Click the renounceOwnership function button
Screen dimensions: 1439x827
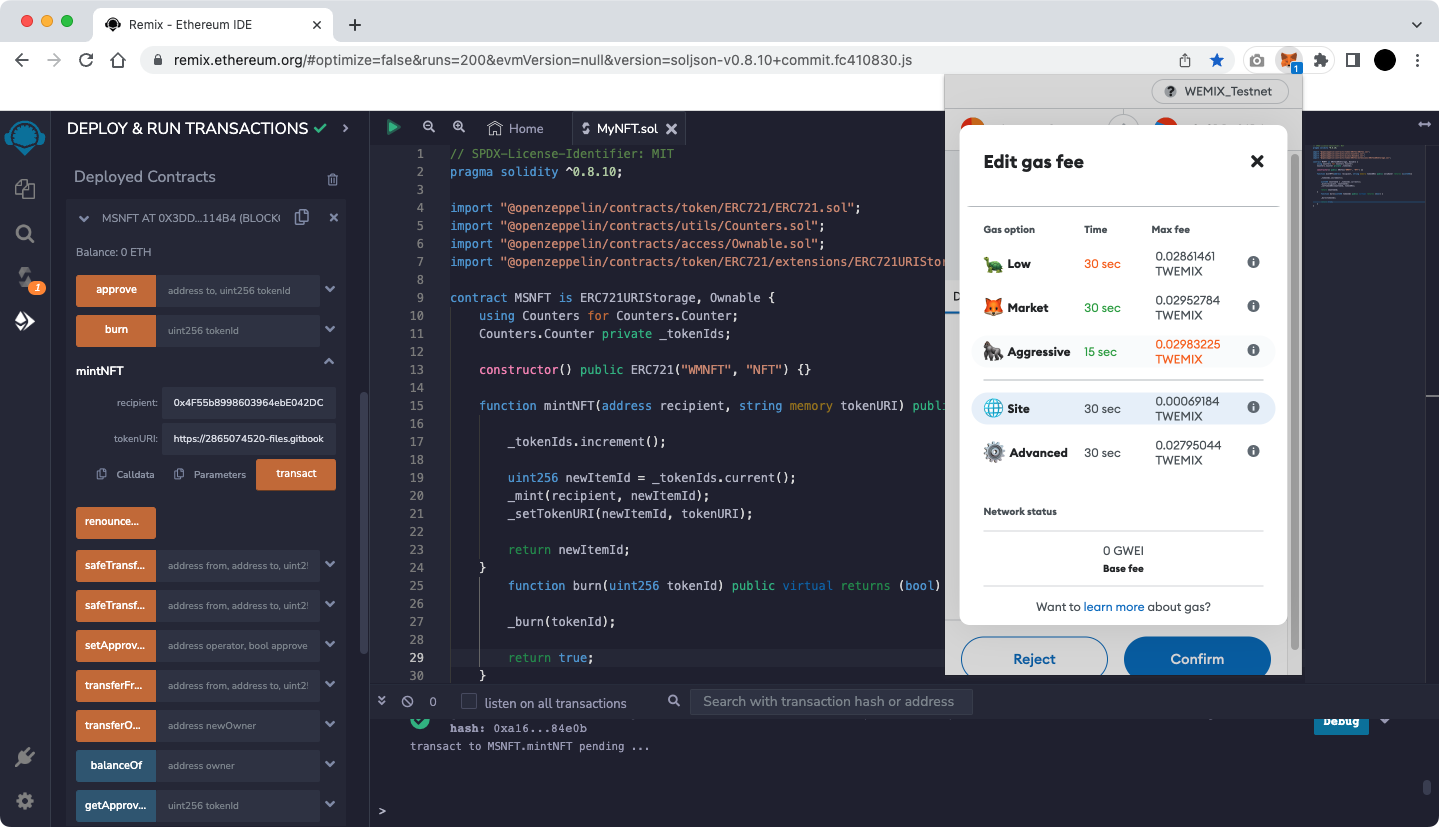(116, 522)
